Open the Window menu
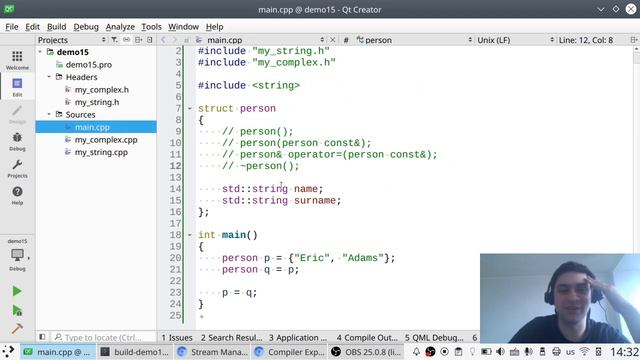Screen dimensions: 640x360 (183, 27)
